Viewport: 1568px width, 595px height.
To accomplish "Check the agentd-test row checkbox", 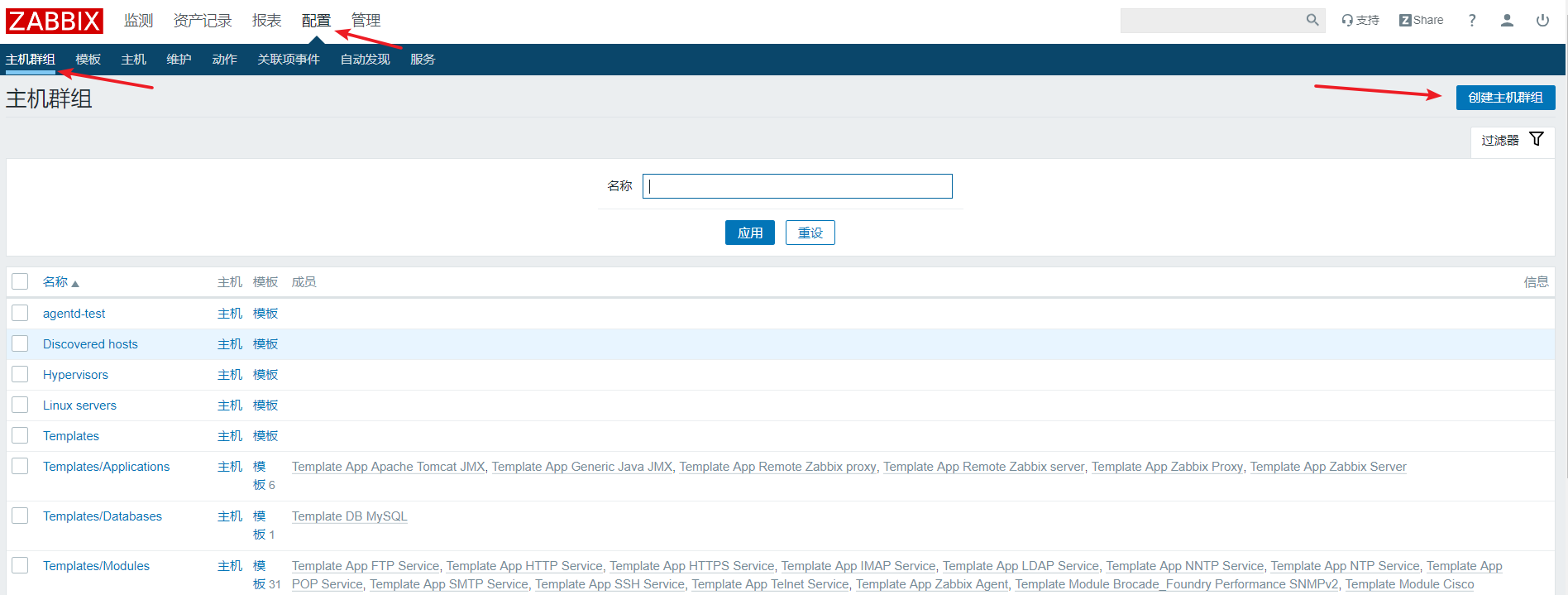I will [x=20, y=313].
